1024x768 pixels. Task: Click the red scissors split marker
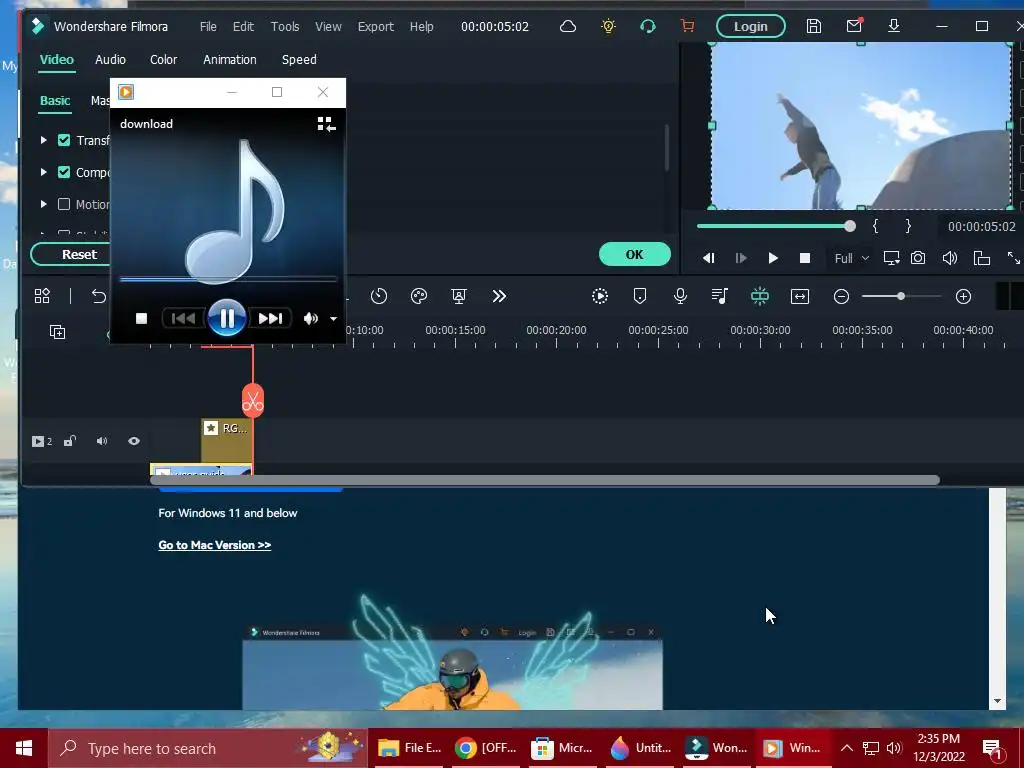[253, 400]
